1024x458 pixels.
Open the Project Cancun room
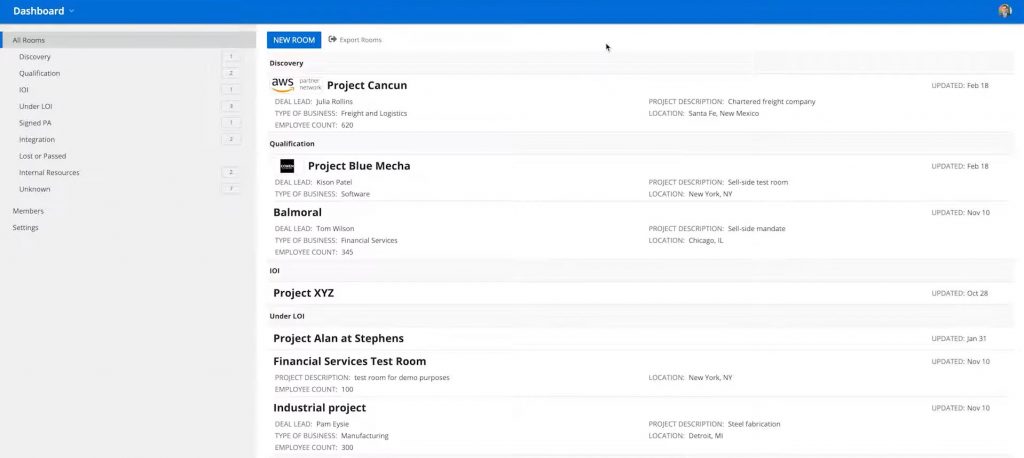pos(366,86)
